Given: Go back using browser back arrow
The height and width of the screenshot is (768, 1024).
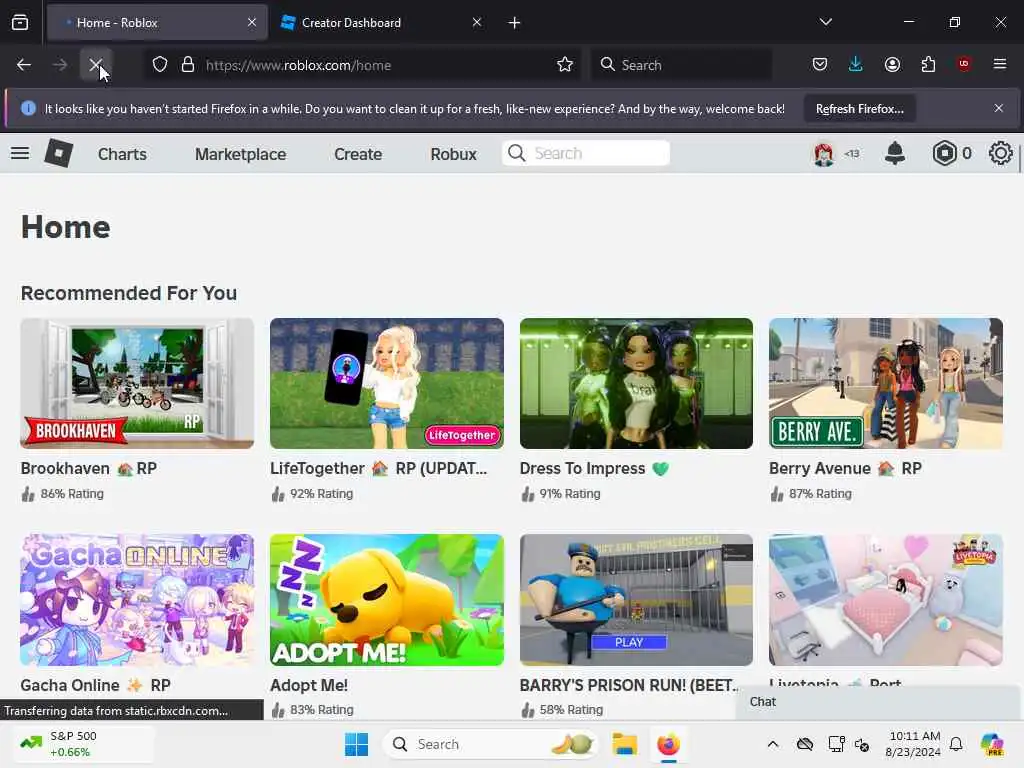Looking at the screenshot, I should pyautogui.click(x=24, y=65).
